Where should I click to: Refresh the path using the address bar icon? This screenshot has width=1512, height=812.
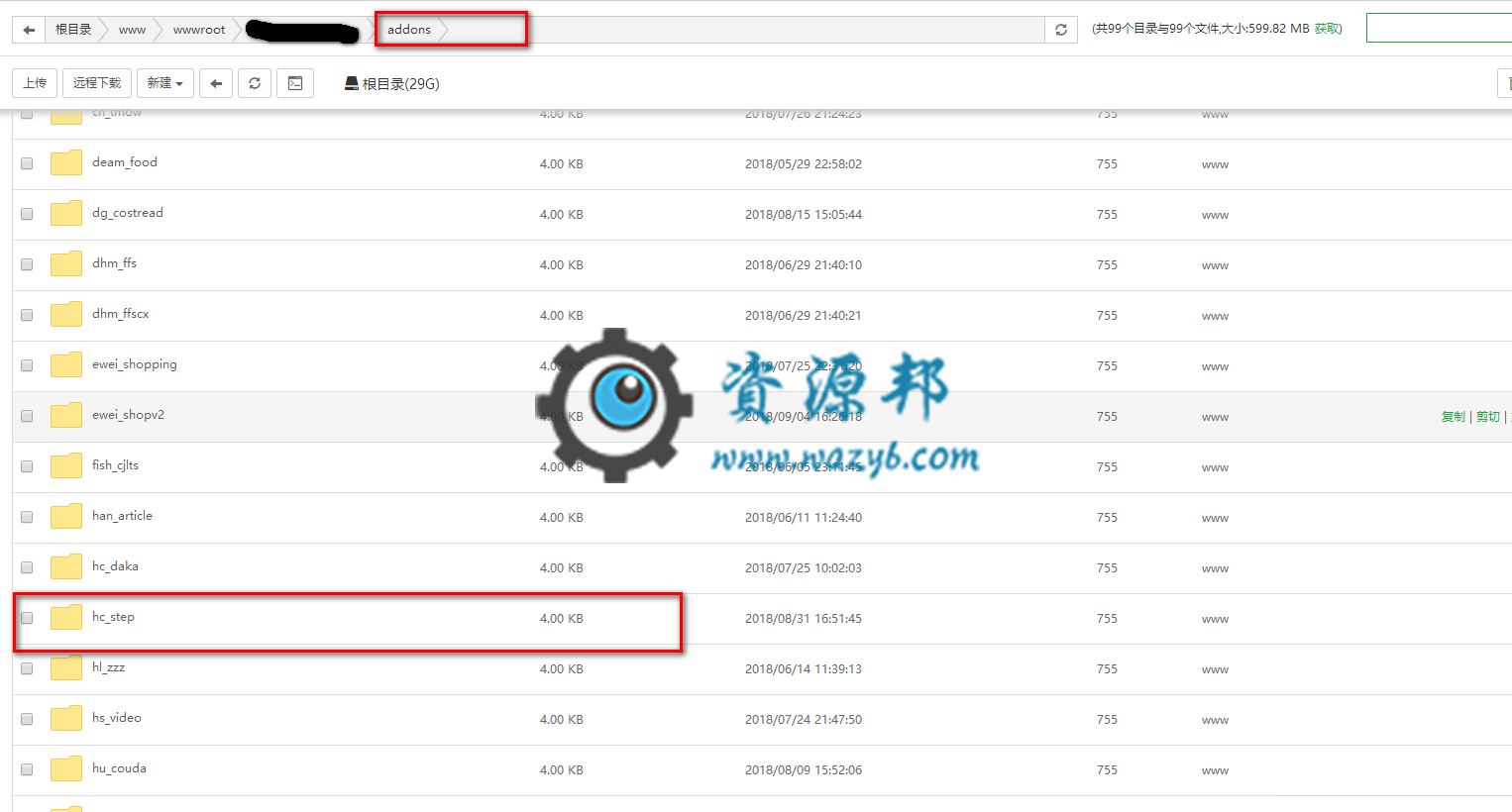click(1061, 30)
